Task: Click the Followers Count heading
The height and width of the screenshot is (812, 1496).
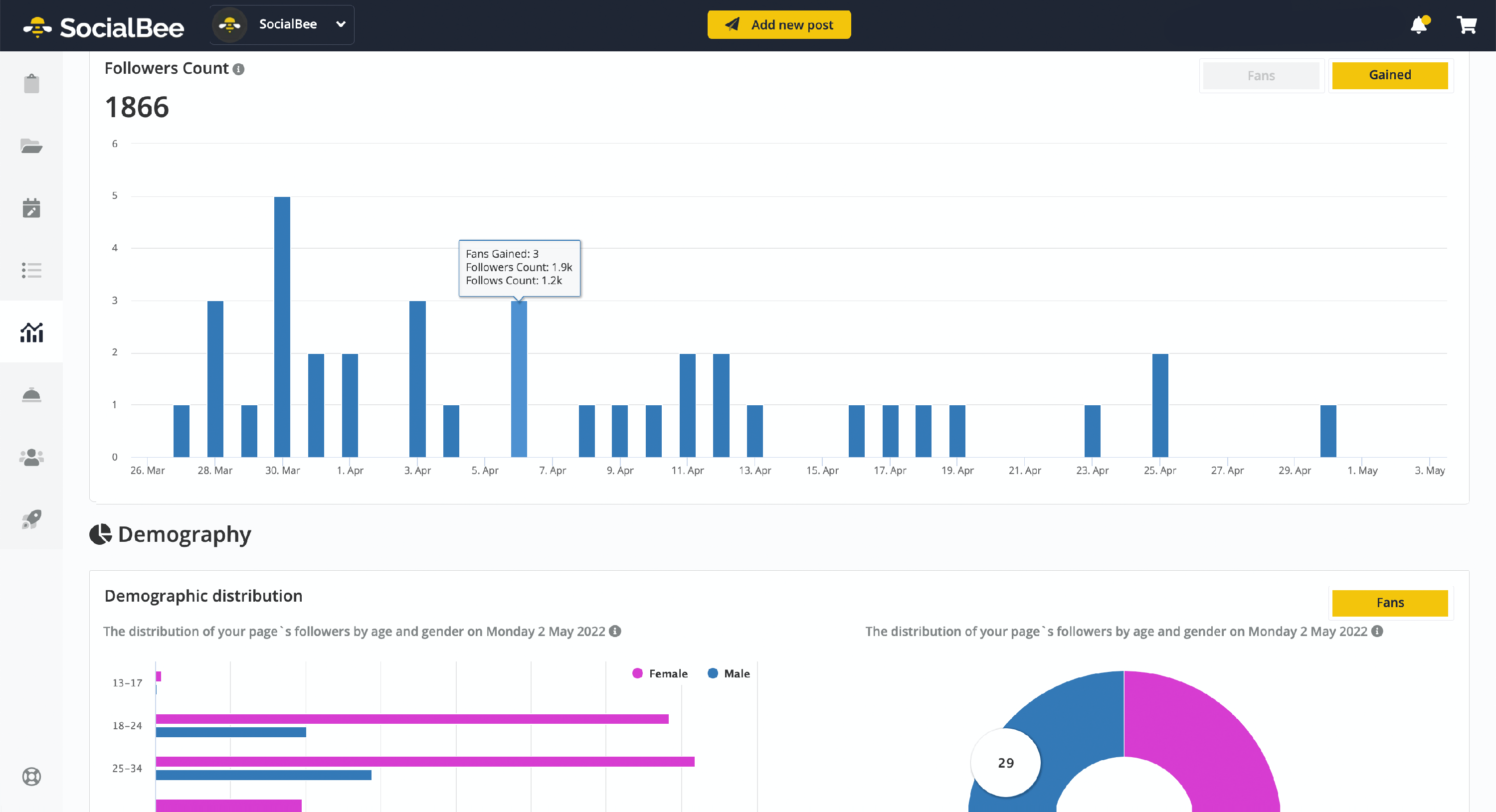Action: point(167,68)
